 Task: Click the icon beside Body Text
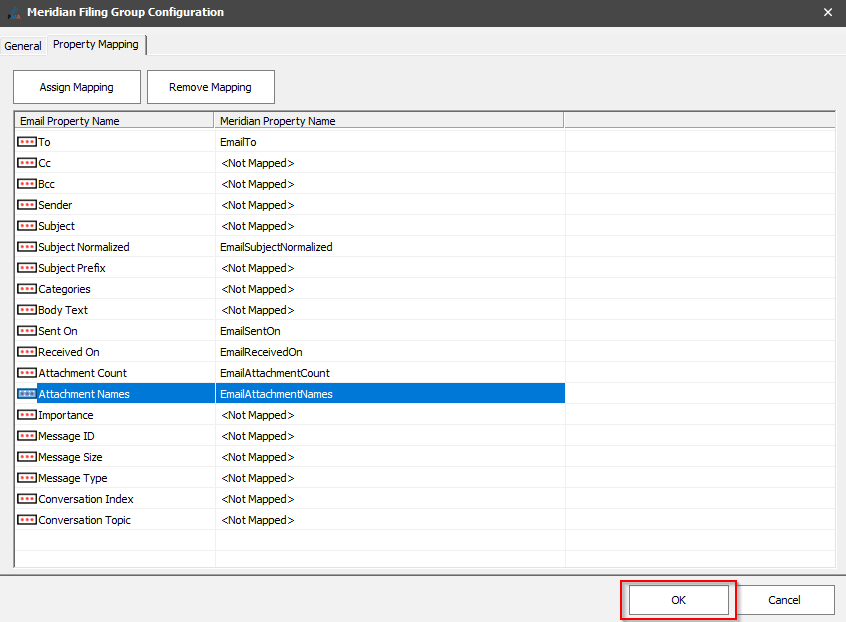26,310
